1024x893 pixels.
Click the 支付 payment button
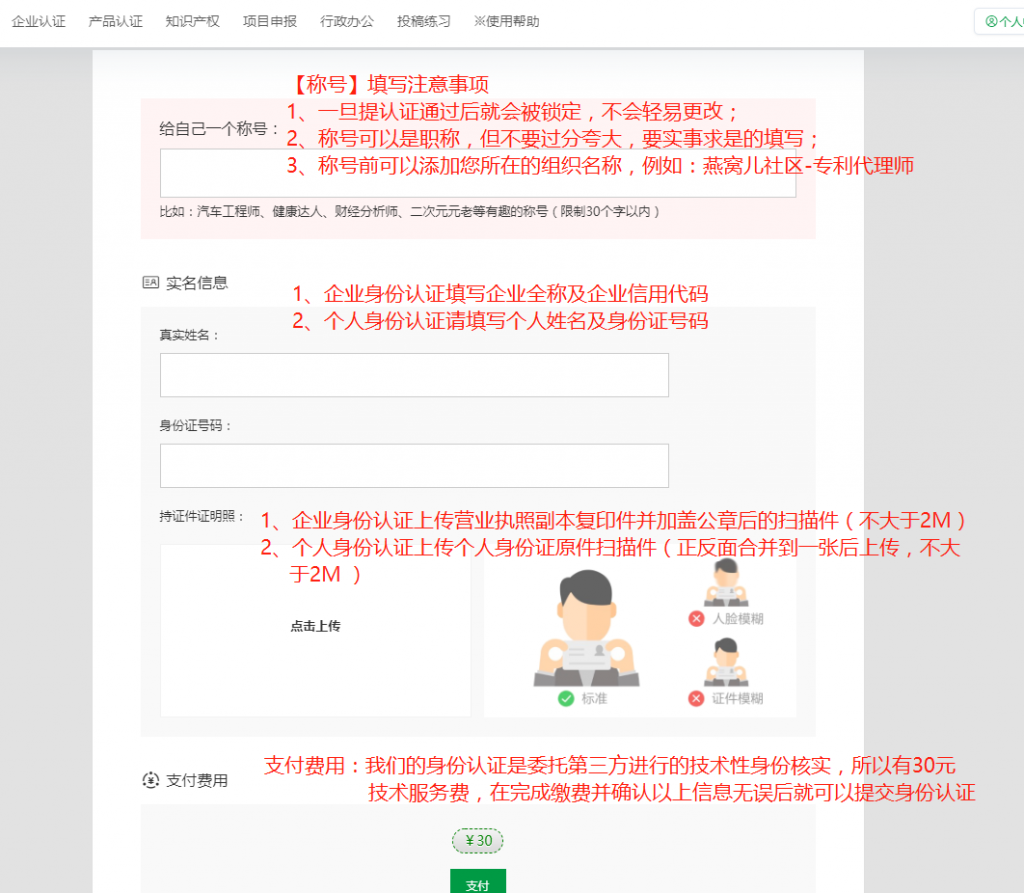pos(477,884)
